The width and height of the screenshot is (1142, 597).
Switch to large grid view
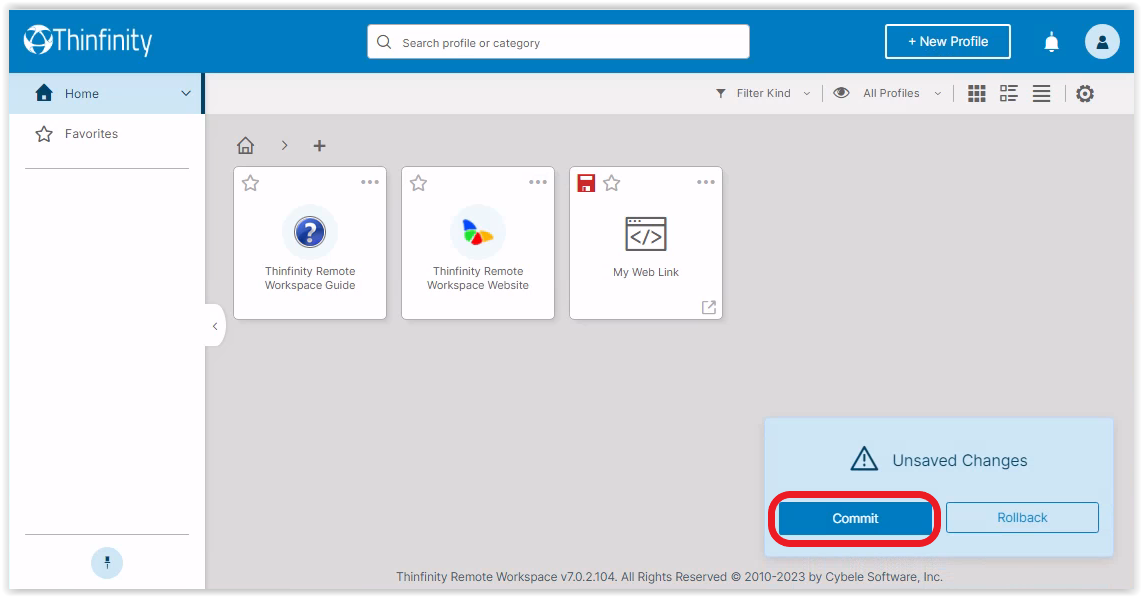976,93
